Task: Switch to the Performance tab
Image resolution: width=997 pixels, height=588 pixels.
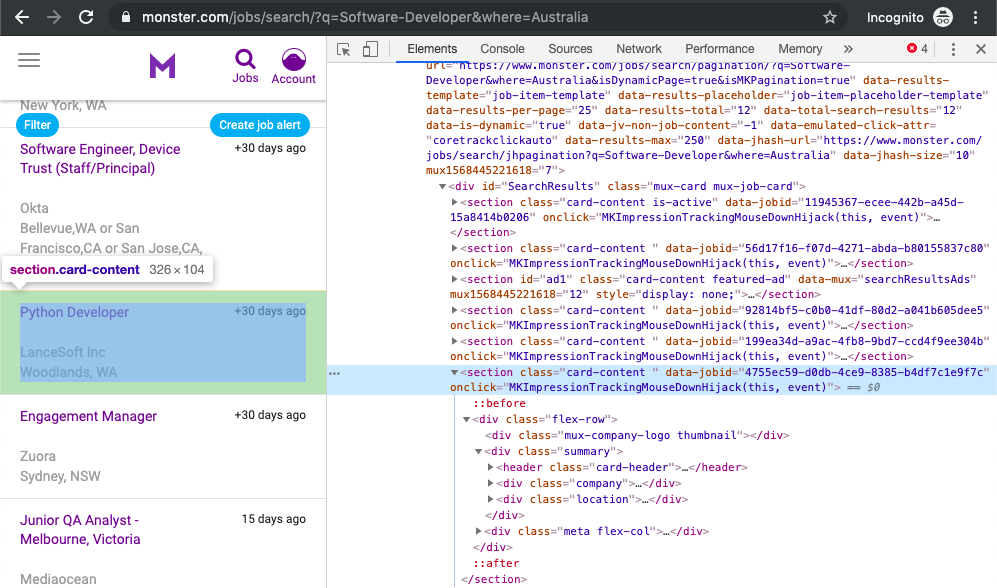Action: point(719,49)
